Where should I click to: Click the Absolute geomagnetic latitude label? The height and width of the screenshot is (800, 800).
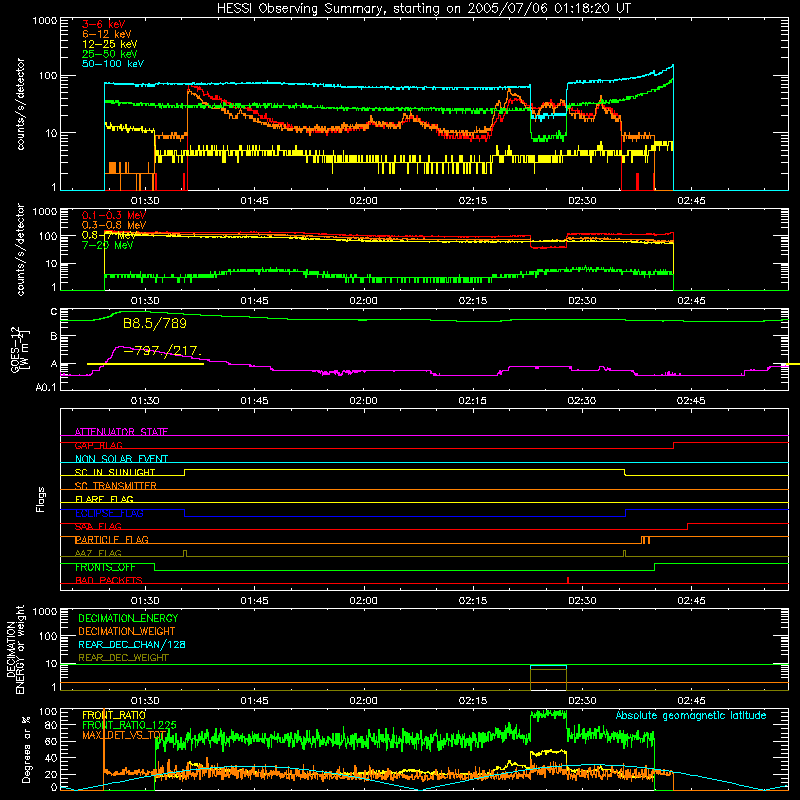691,715
